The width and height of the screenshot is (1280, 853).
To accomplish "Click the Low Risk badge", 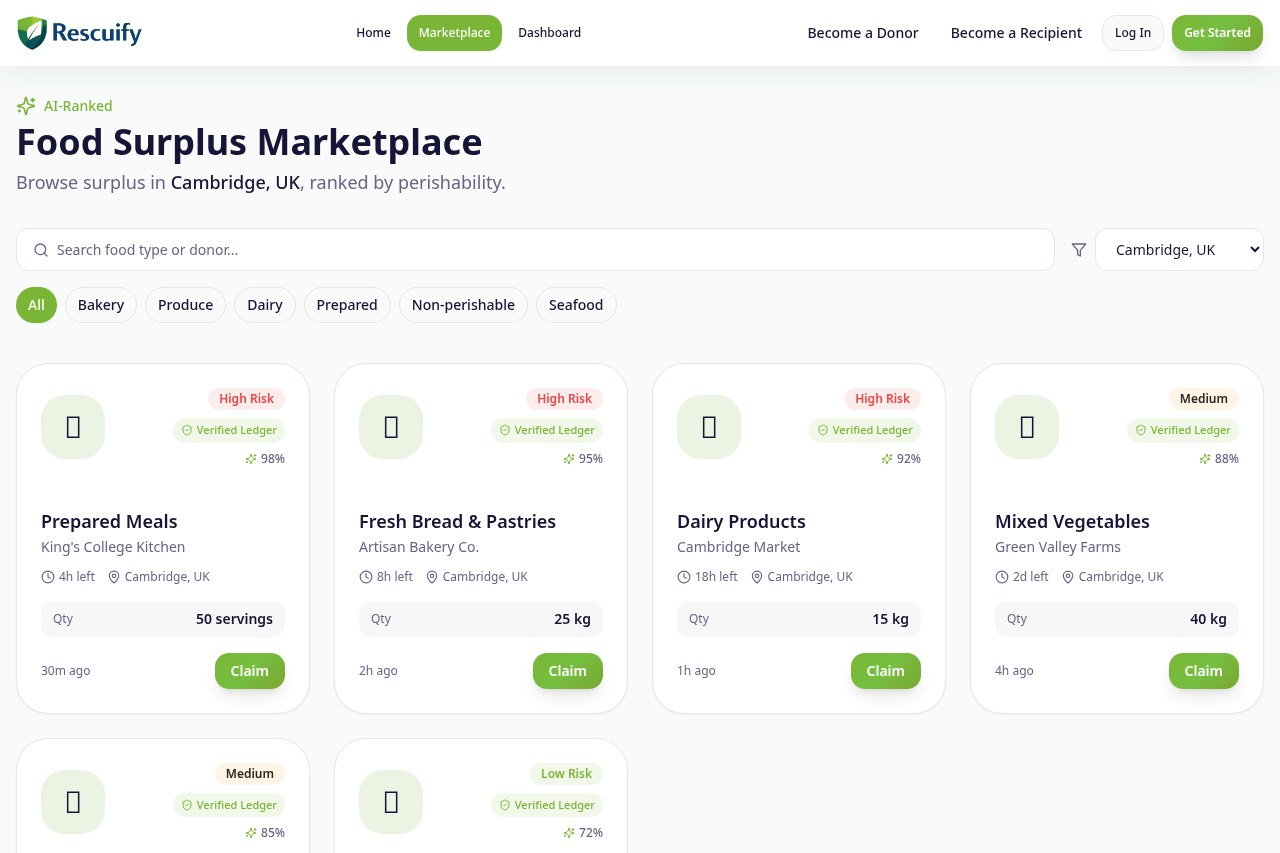I will 566,774.
